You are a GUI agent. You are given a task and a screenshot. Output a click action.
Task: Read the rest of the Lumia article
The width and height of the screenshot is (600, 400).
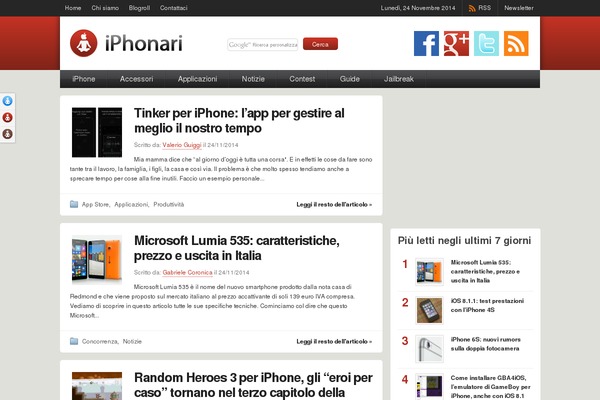[x=334, y=341]
